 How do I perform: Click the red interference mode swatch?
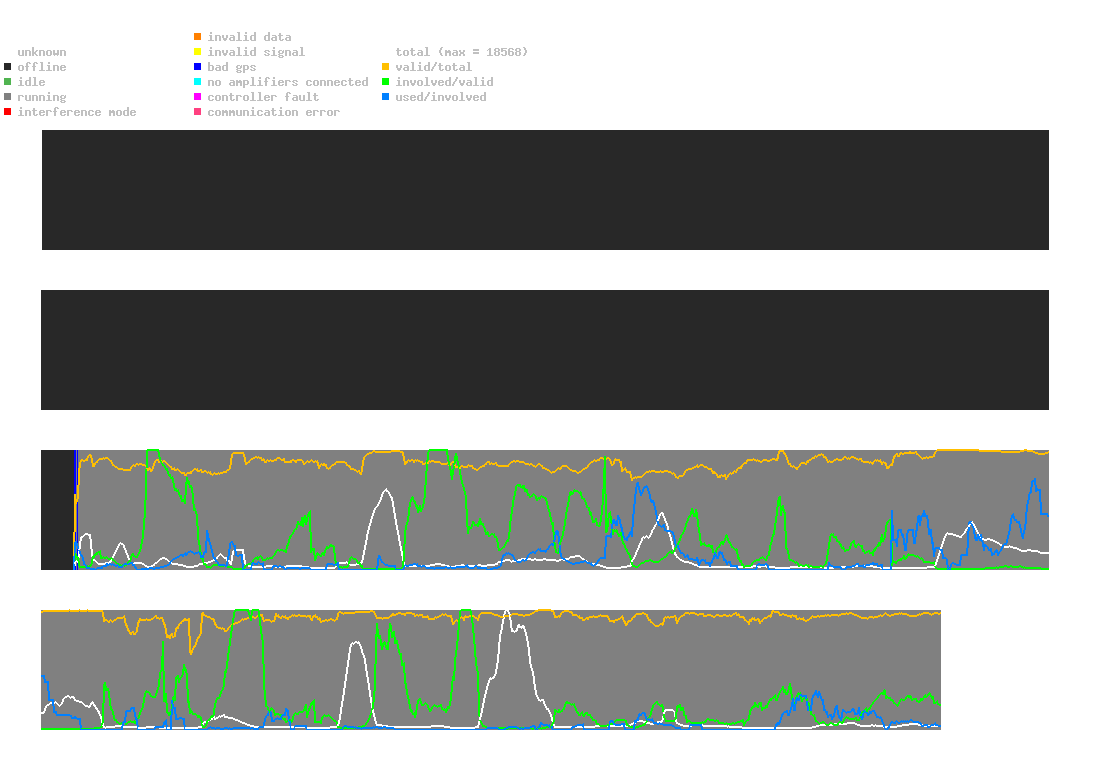pyautogui.click(x=8, y=112)
